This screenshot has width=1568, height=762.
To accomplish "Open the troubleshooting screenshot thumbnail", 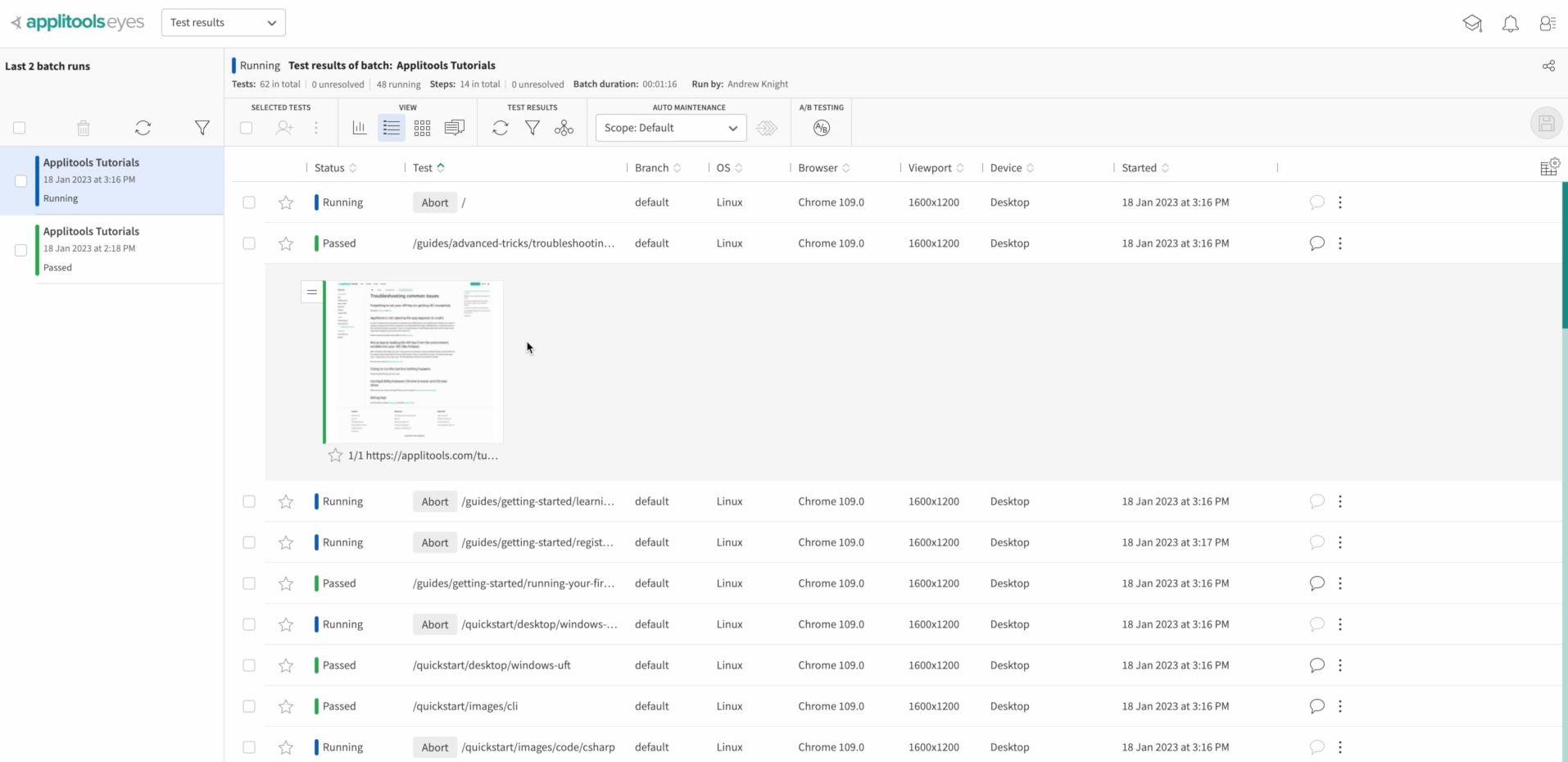I will click(x=413, y=361).
